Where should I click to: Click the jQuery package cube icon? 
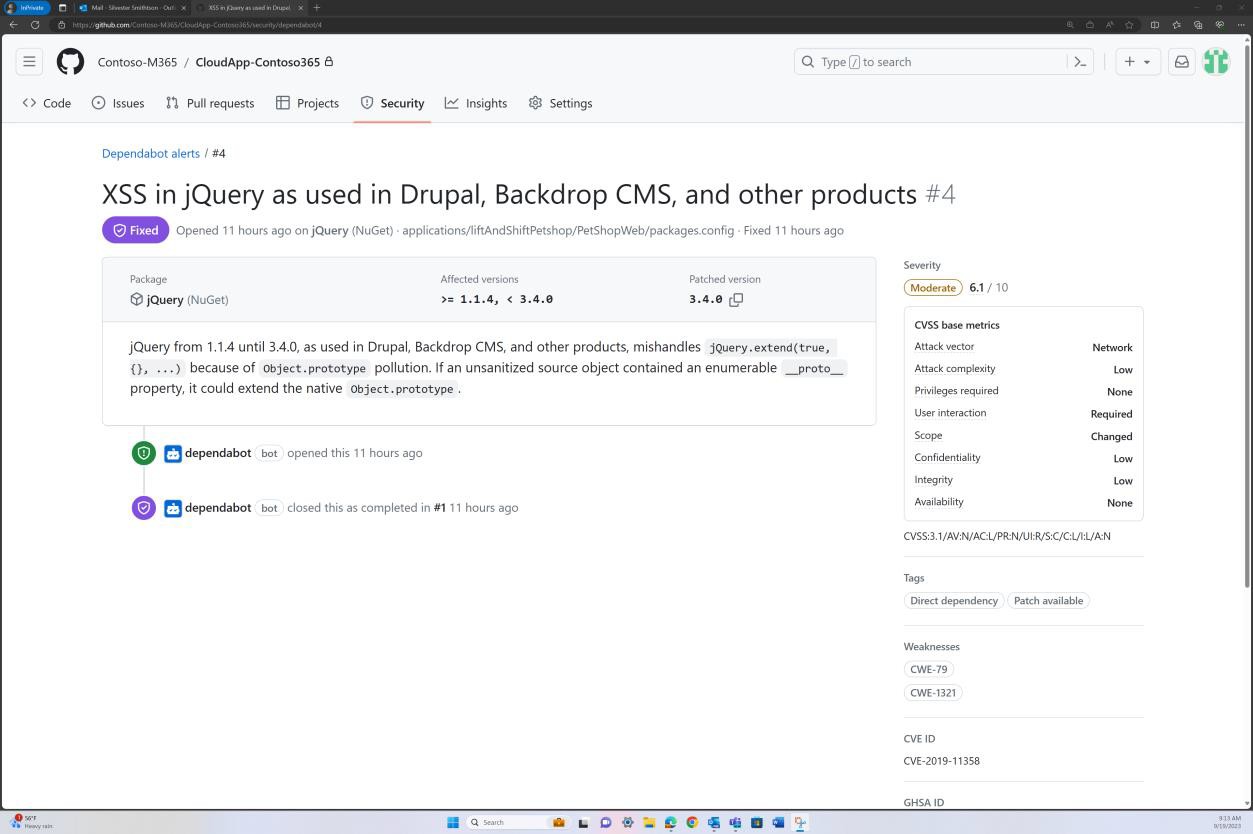tap(137, 299)
